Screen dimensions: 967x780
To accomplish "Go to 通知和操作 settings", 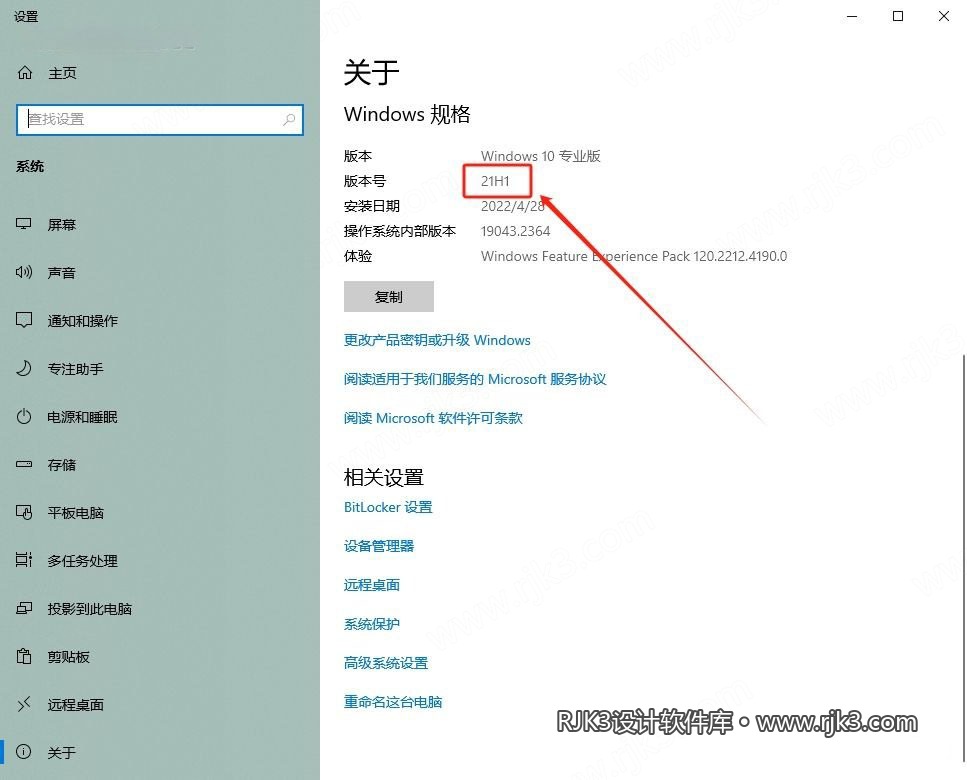I will point(83,321).
